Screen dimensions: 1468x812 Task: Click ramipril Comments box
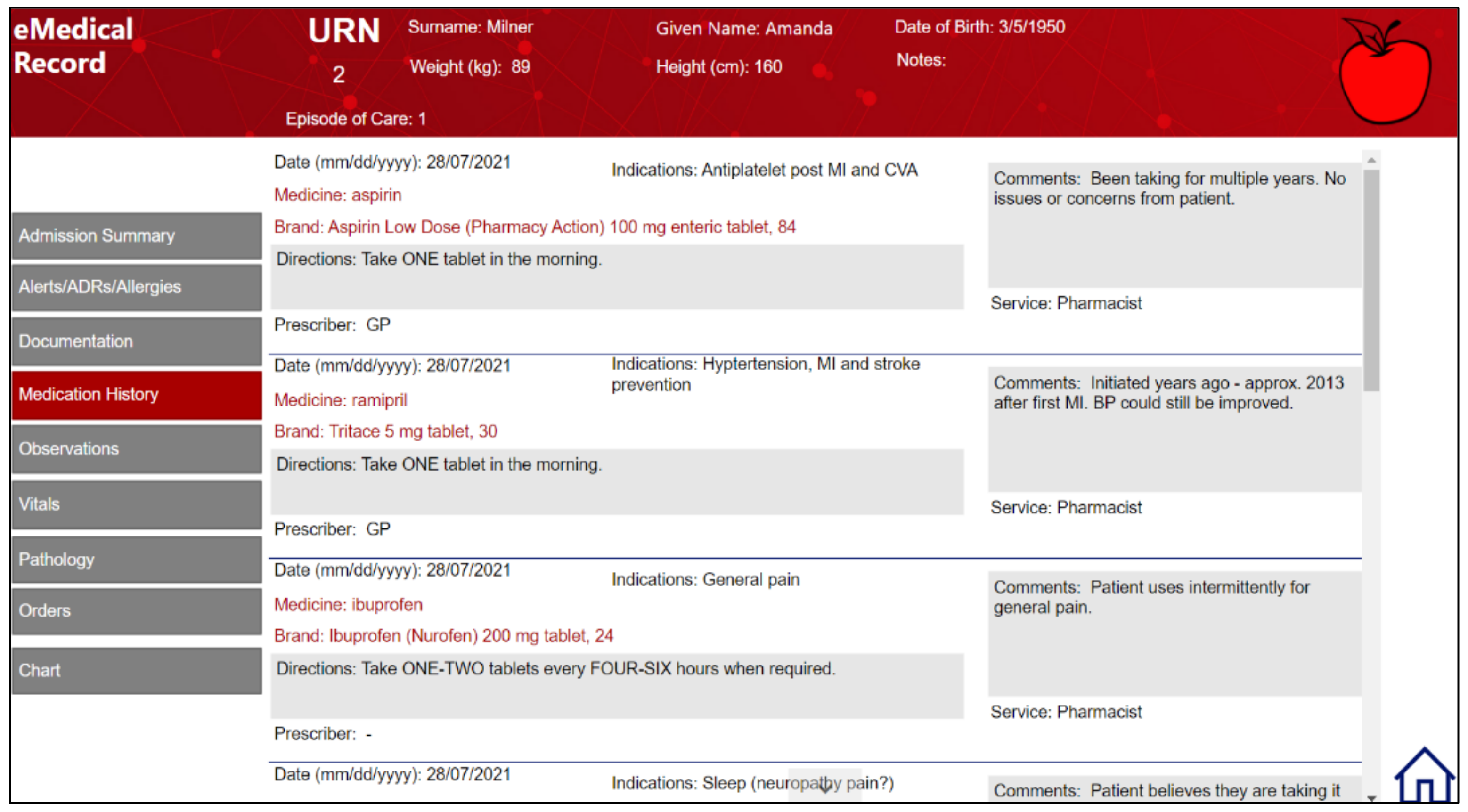tap(1174, 429)
